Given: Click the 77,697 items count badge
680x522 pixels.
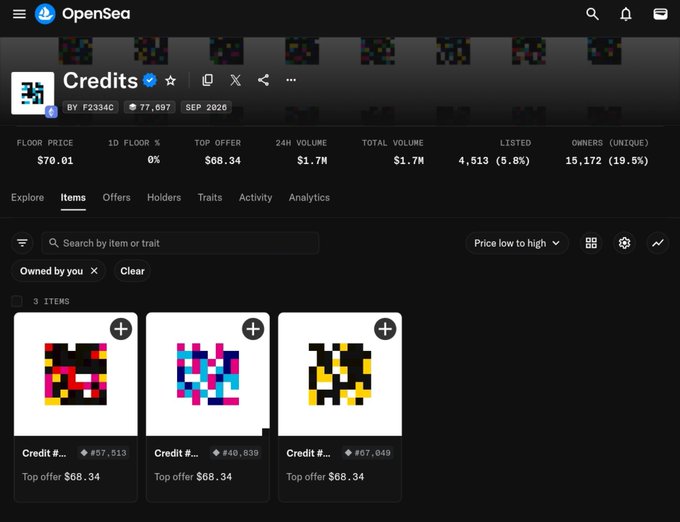Looking at the screenshot, I should coord(150,107).
